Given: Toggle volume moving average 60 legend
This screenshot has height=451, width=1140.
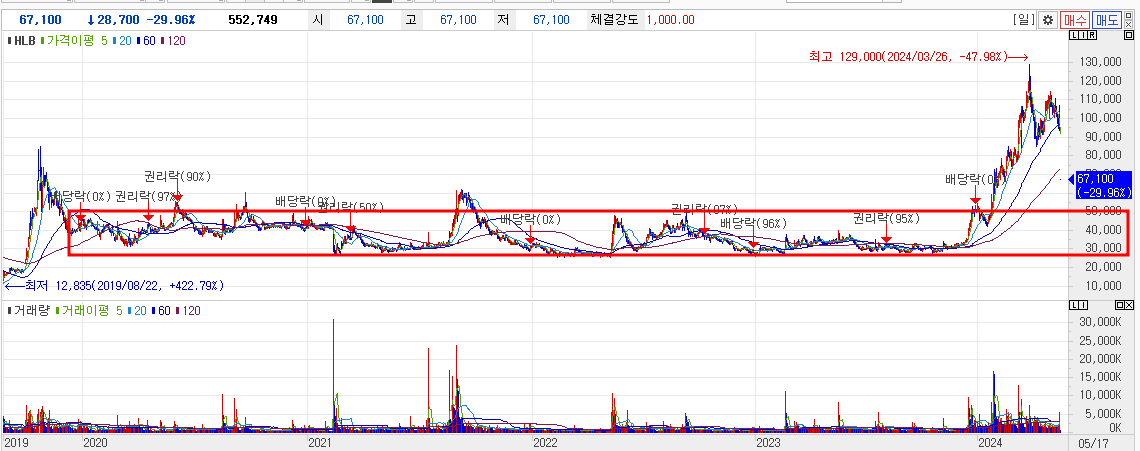Looking at the screenshot, I should [161, 311].
